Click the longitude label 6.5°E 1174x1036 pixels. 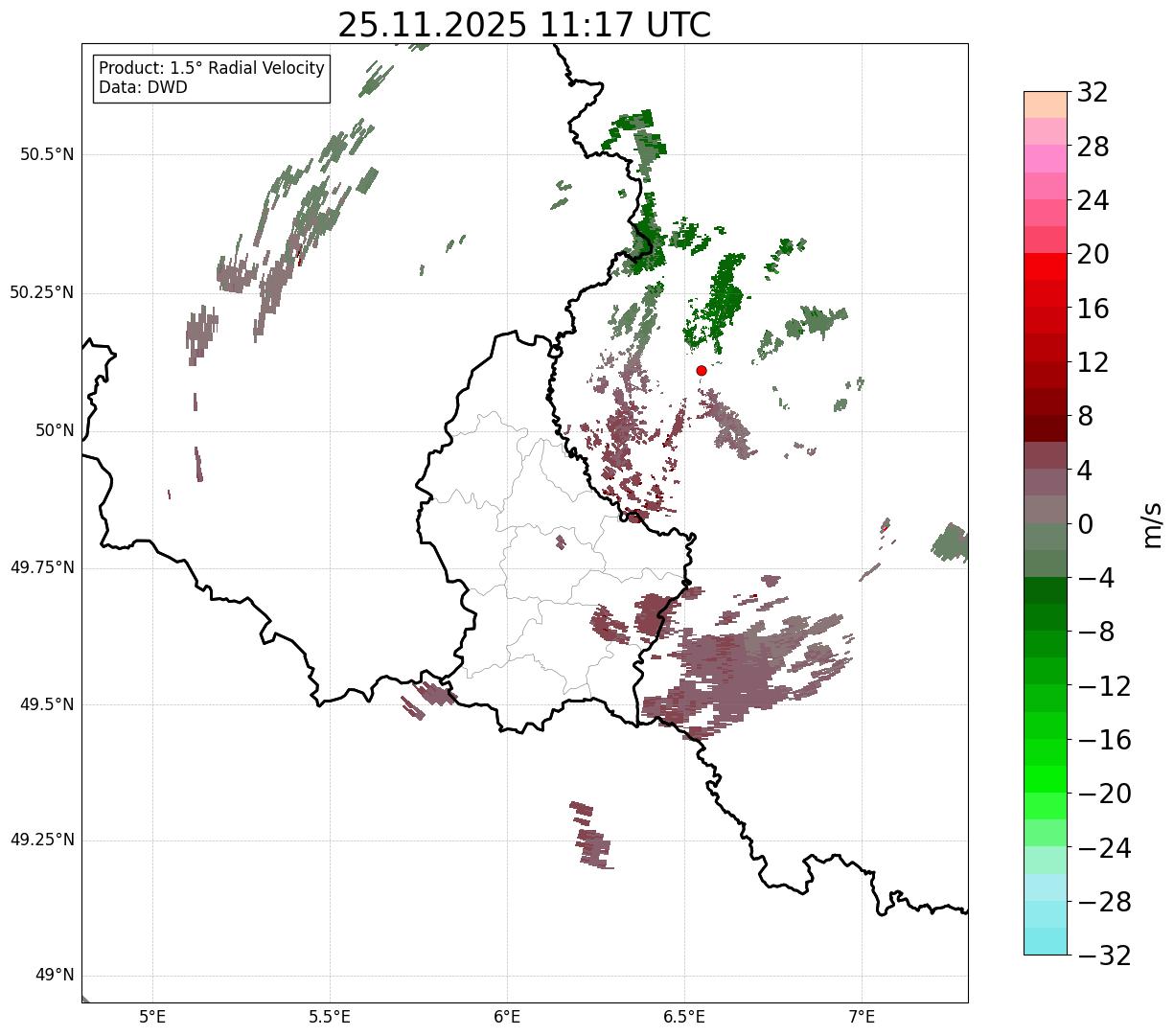pos(684,1017)
